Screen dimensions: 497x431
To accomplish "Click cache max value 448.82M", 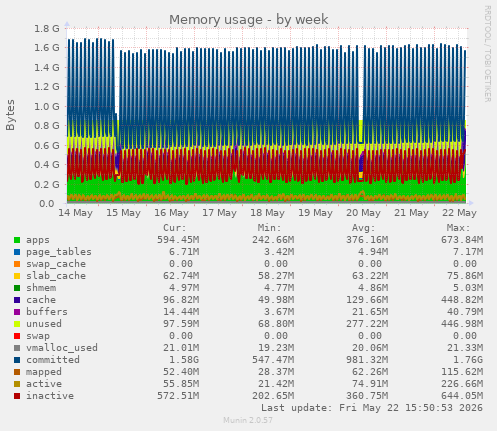I will (x=462, y=300).
